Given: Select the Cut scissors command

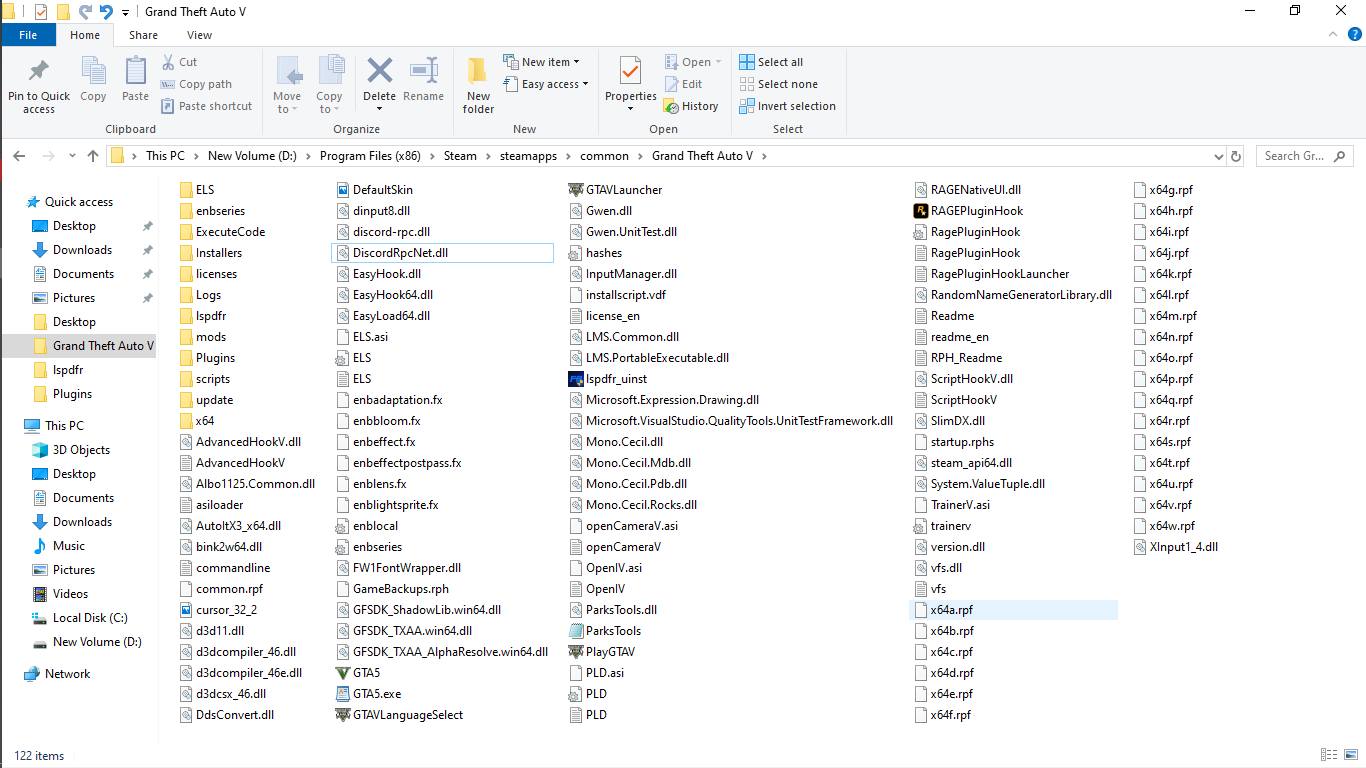Looking at the screenshot, I should [179, 62].
